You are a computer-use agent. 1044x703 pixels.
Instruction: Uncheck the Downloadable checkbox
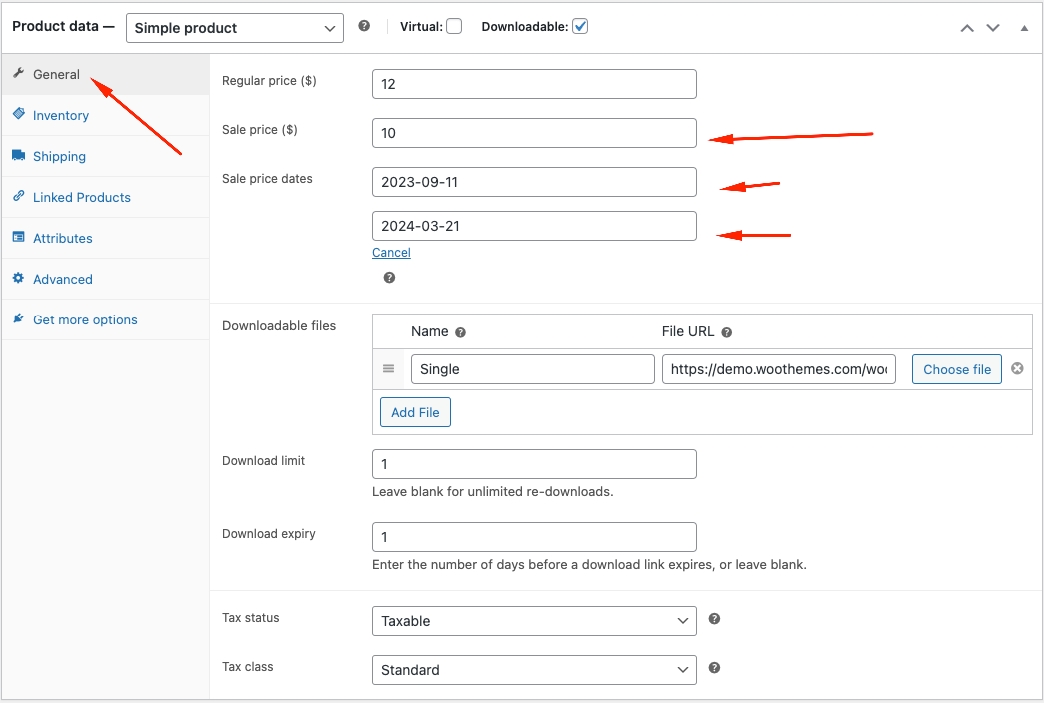580,27
